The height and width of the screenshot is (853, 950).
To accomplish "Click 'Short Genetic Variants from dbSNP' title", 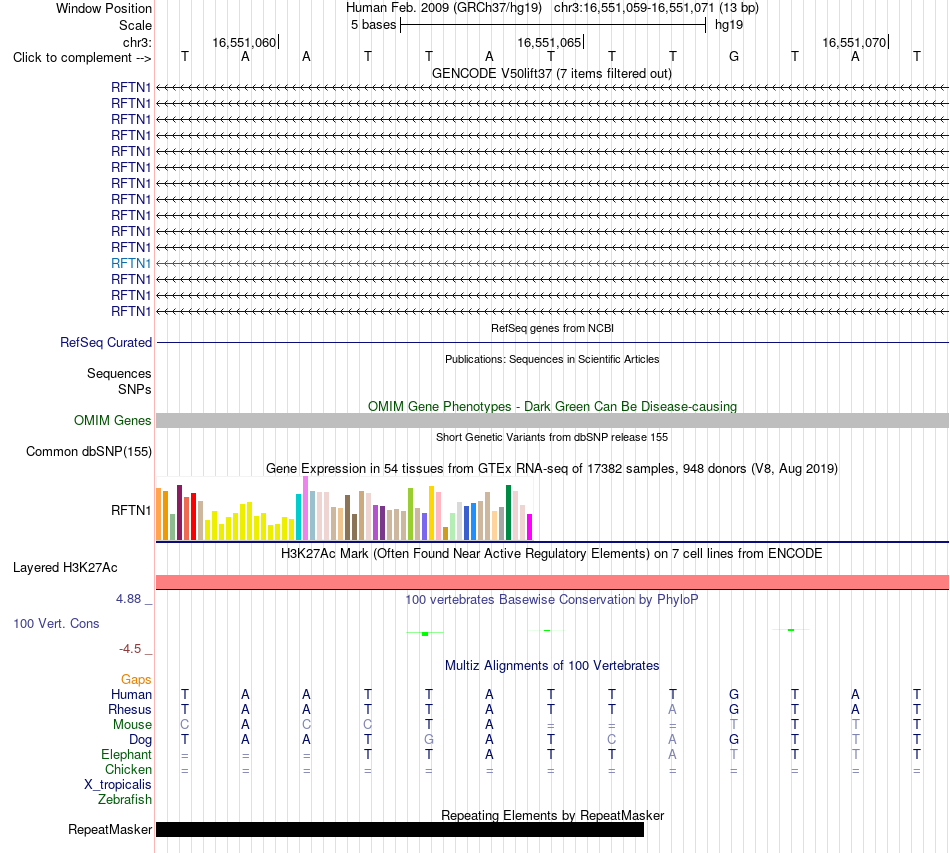I will click(552, 437).
